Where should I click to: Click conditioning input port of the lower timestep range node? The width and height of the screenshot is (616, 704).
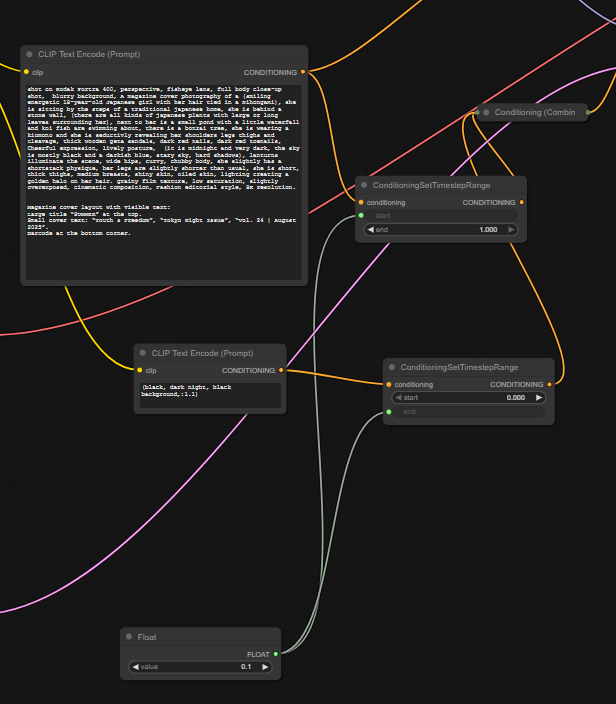(389, 384)
